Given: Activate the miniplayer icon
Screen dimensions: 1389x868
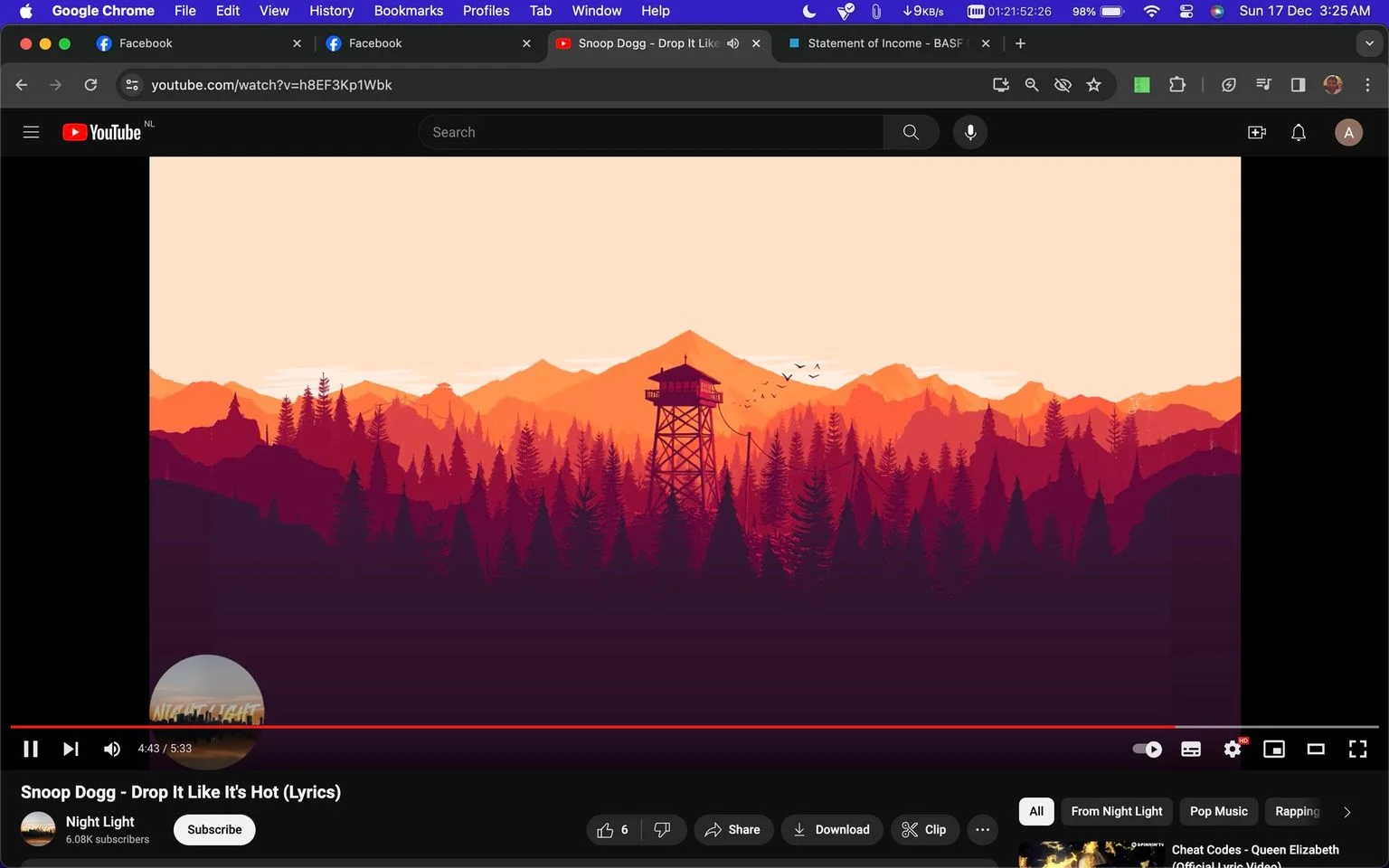Looking at the screenshot, I should [x=1274, y=749].
